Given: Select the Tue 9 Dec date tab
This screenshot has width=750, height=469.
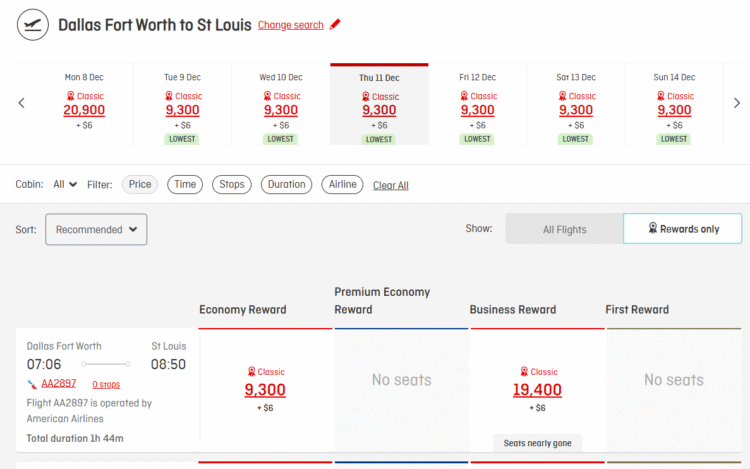Looking at the screenshot, I should click(183, 104).
